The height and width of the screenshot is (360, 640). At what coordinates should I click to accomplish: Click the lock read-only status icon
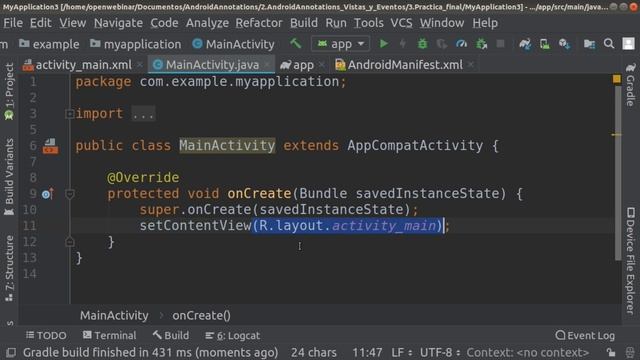click(611, 352)
